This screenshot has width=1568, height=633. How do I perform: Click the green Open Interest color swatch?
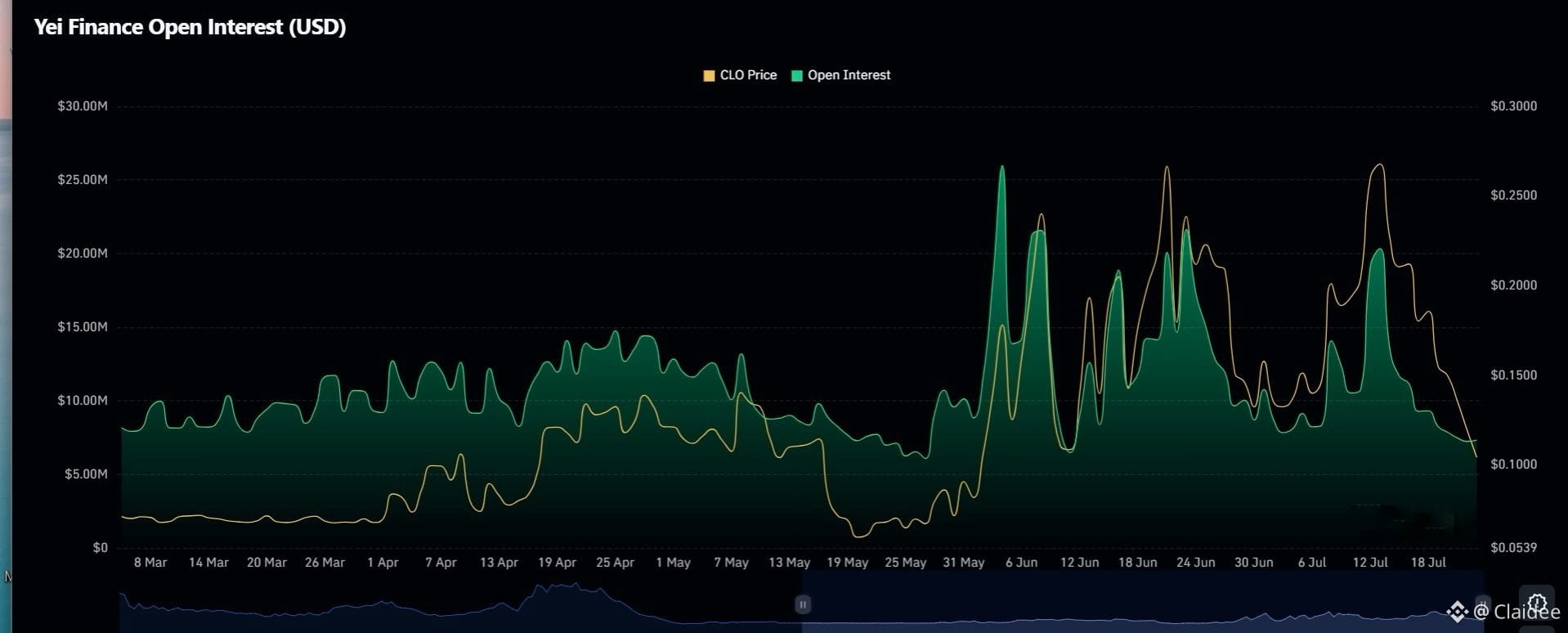click(797, 76)
